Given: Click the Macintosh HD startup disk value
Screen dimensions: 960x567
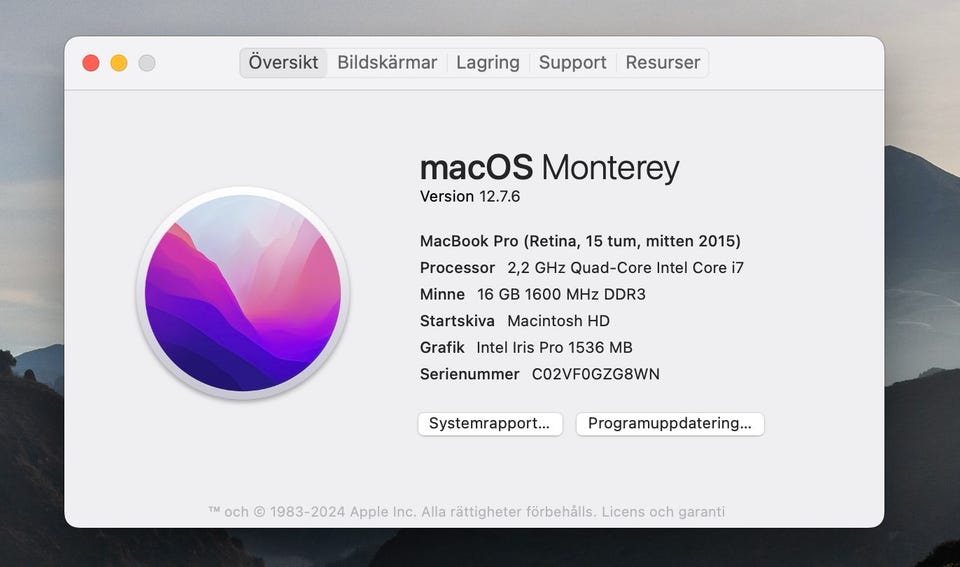Looking at the screenshot, I should coord(558,321).
